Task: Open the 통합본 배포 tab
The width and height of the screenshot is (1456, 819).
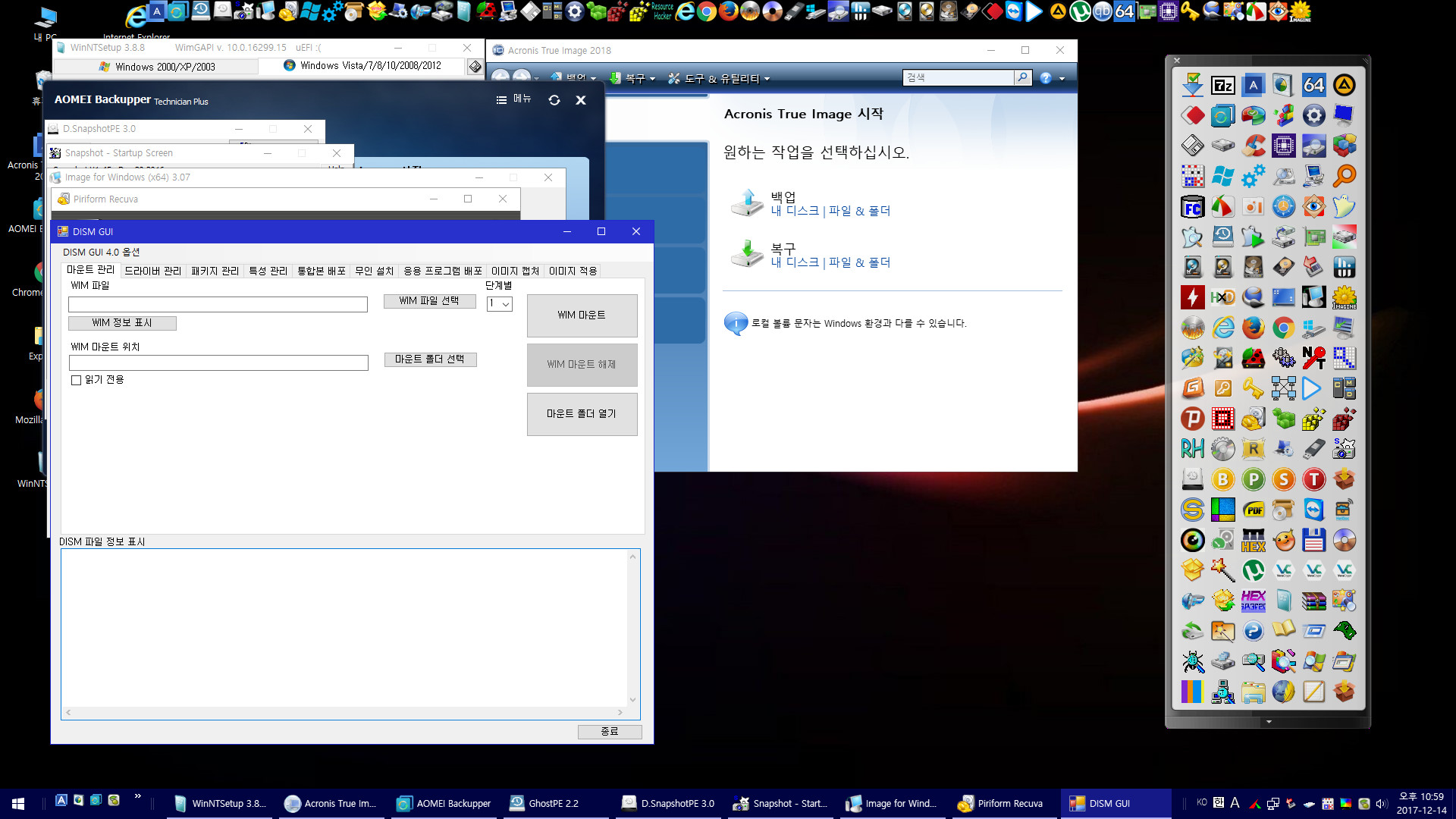Action: [321, 271]
